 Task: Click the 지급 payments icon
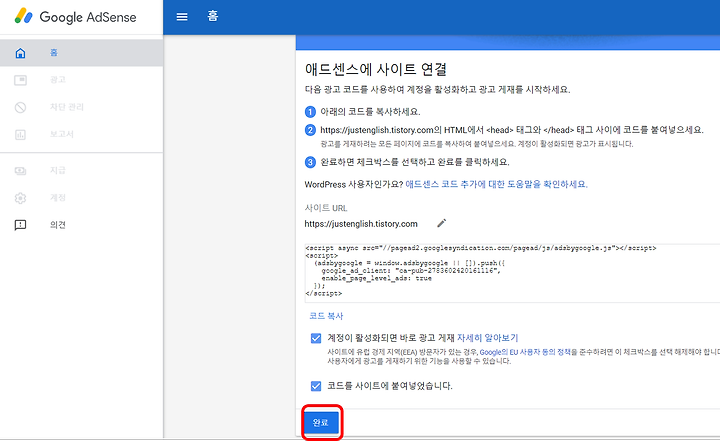(20, 171)
